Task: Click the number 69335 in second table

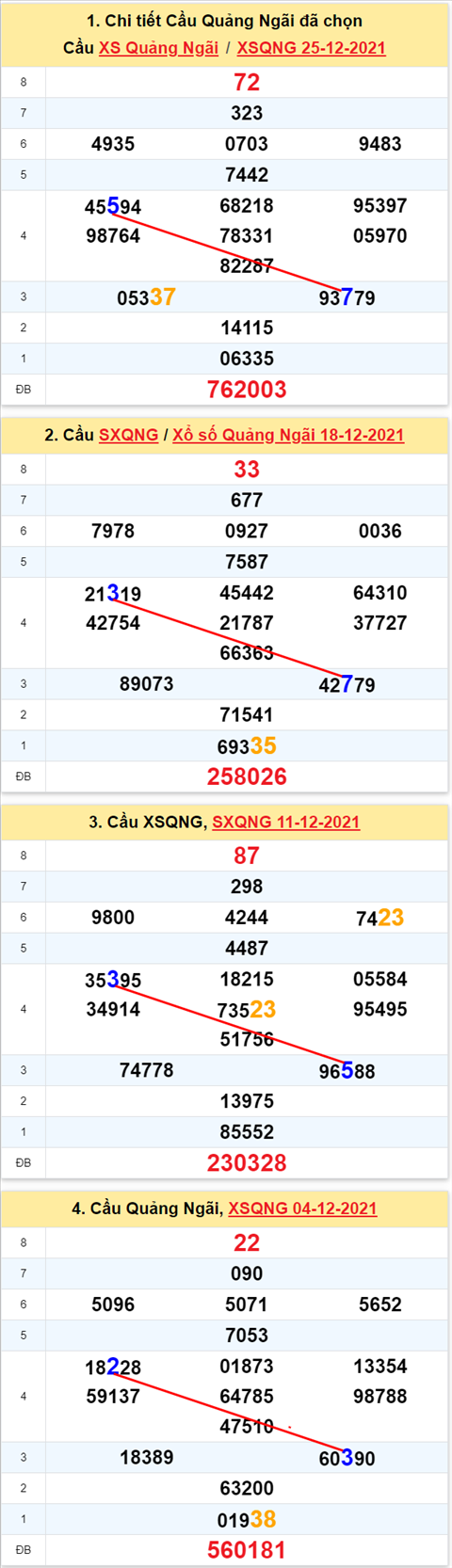Action: (247, 746)
